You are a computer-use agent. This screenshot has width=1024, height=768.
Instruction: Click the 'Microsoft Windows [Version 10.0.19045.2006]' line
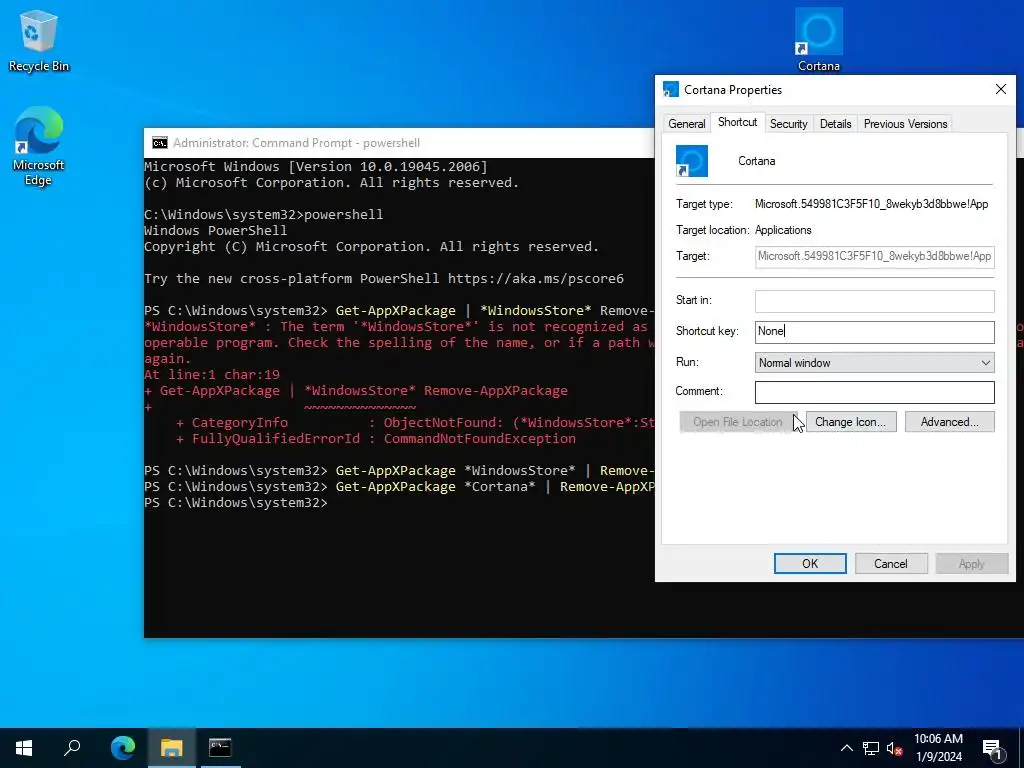pyautogui.click(x=315, y=167)
